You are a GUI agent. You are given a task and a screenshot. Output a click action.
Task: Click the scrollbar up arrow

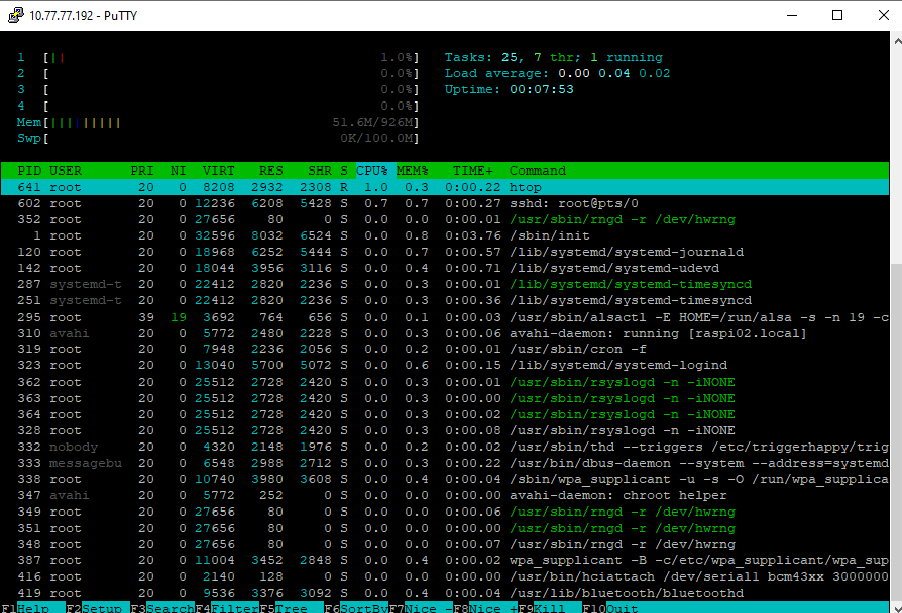[892, 40]
